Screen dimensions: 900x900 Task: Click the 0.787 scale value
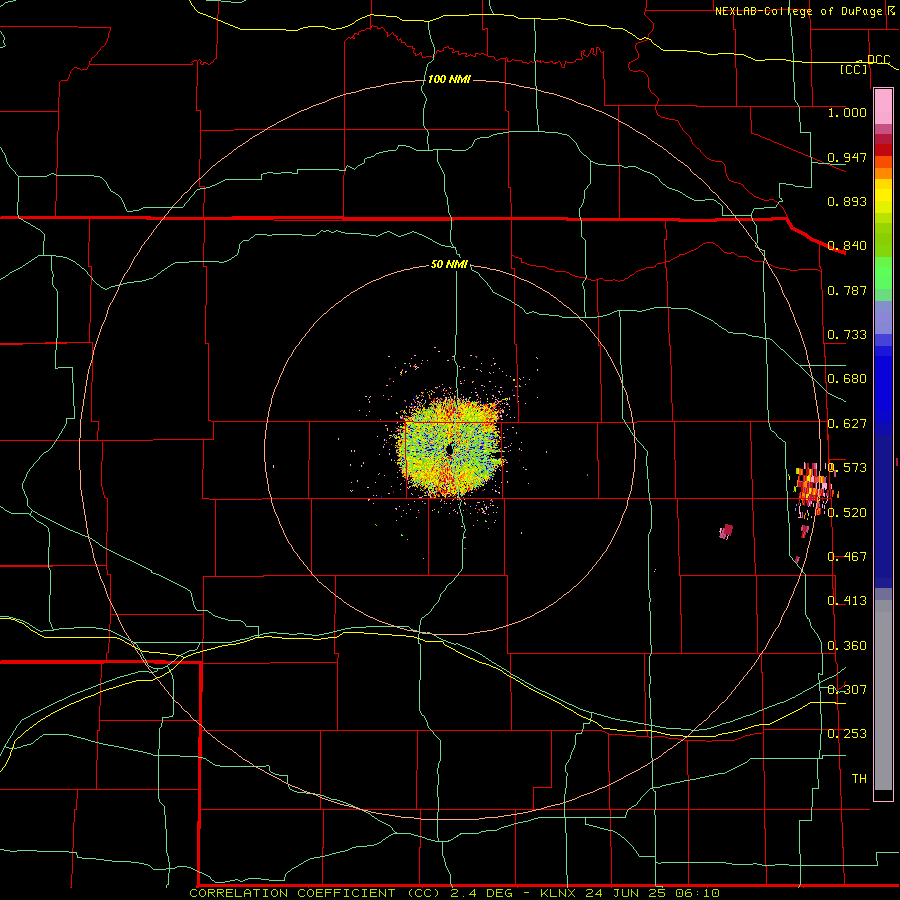click(x=847, y=290)
